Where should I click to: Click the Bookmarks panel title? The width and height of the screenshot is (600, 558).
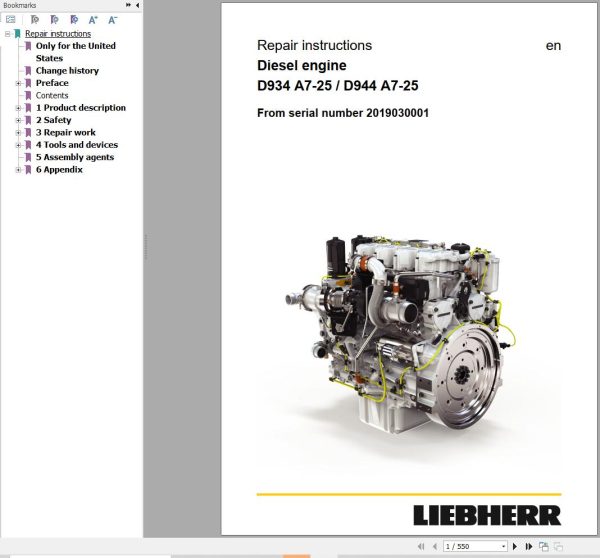(x=20, y=5)
